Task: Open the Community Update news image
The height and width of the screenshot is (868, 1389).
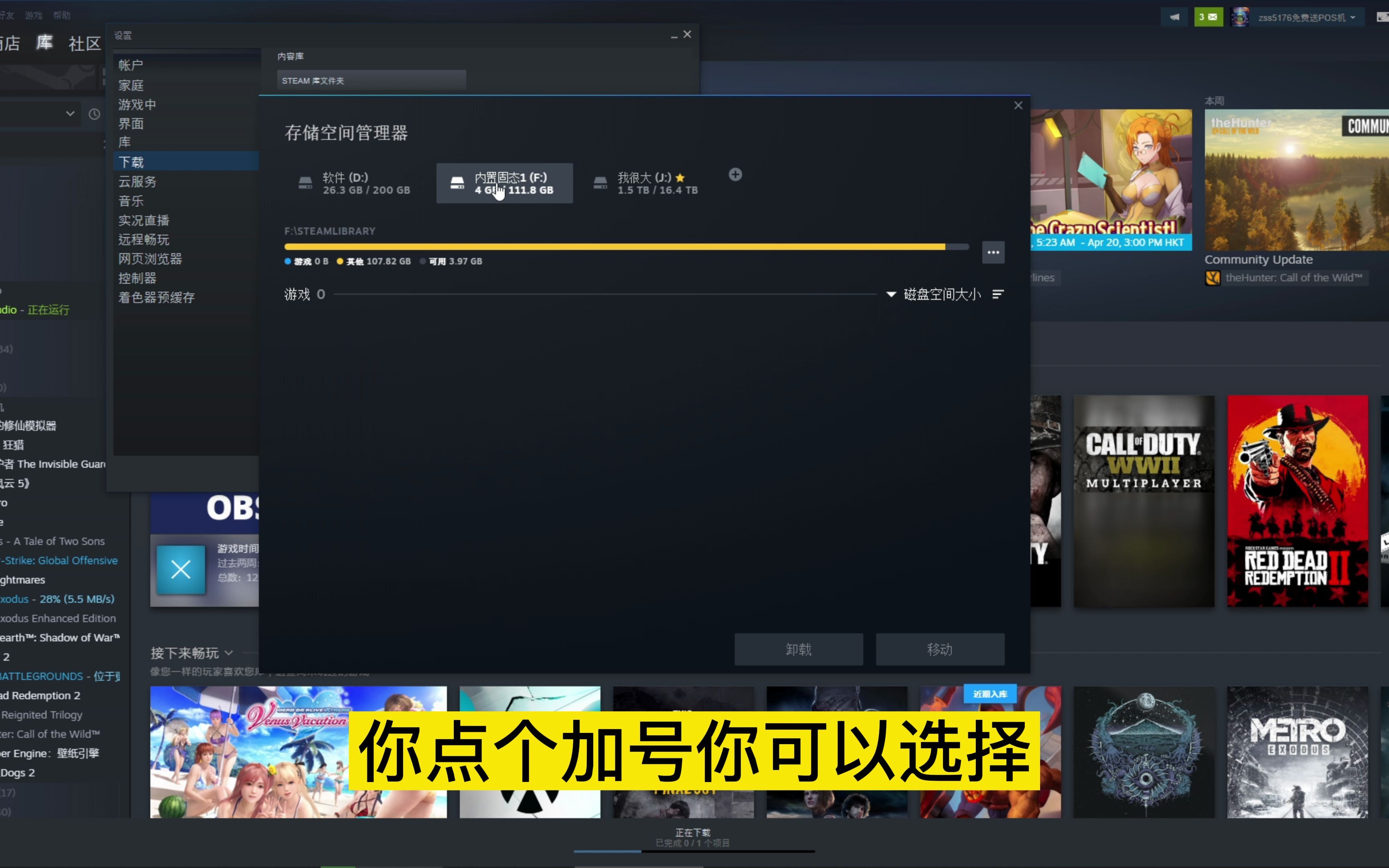Action: click(x=1297, y=180)
